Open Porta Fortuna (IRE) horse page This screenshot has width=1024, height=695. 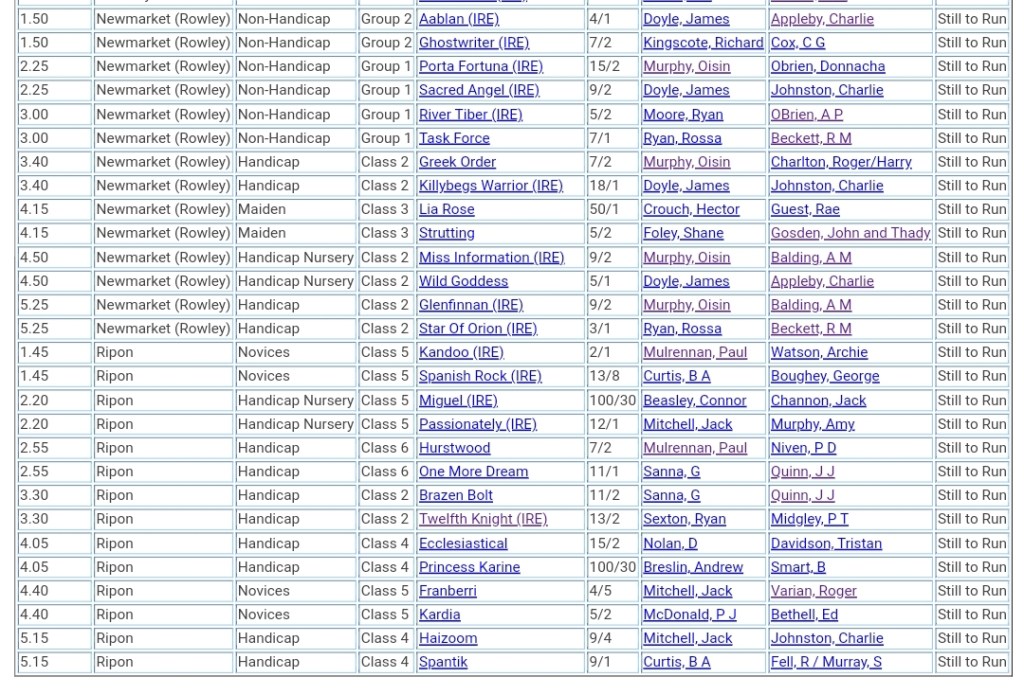coord(480,67)
